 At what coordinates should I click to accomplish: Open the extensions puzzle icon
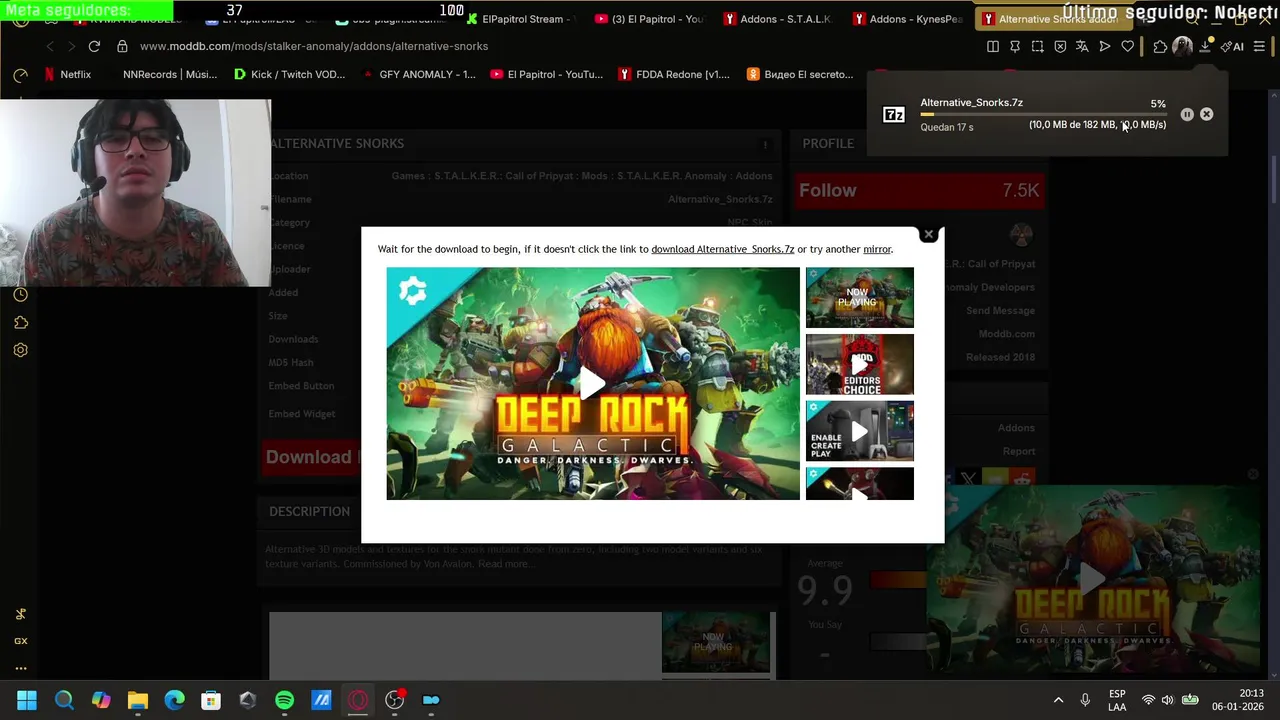pos(1160,46)
